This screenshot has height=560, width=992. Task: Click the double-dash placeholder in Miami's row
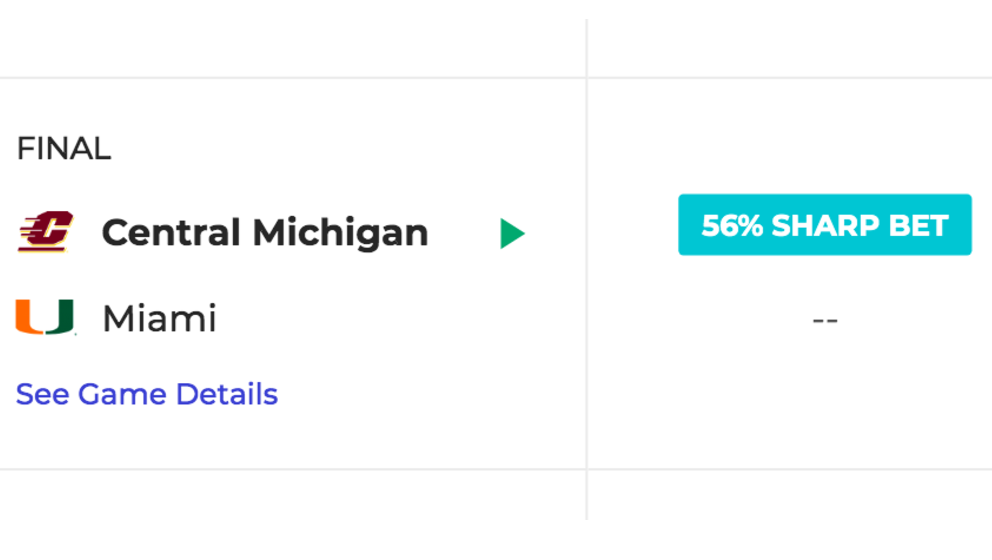point(825,320)
